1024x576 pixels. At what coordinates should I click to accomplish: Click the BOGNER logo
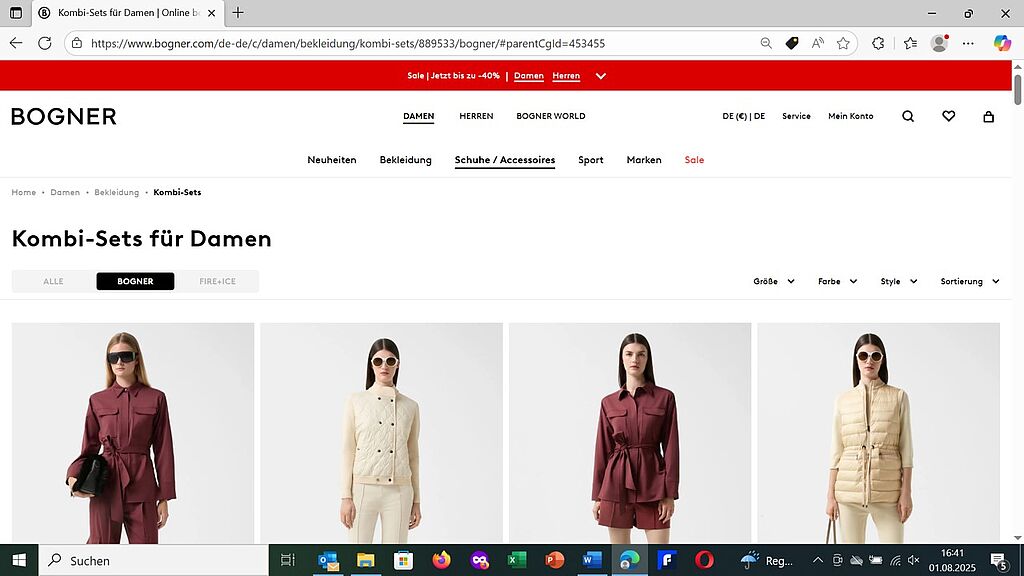[64, 116]
